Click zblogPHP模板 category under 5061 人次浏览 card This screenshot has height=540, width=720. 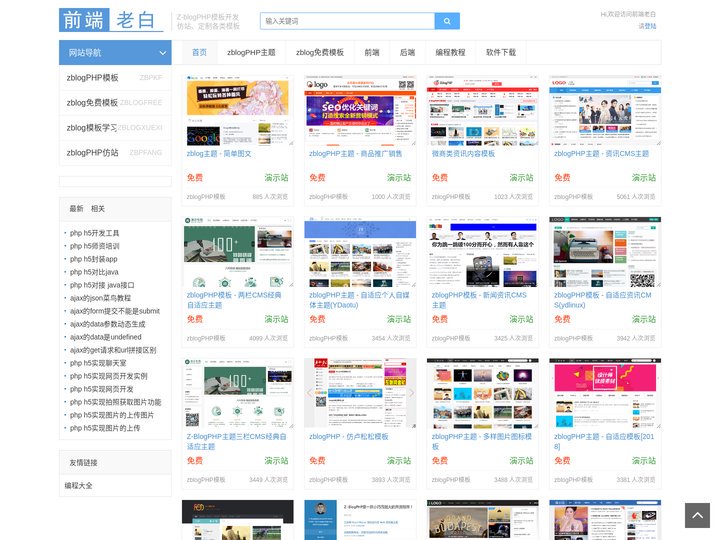573,197
